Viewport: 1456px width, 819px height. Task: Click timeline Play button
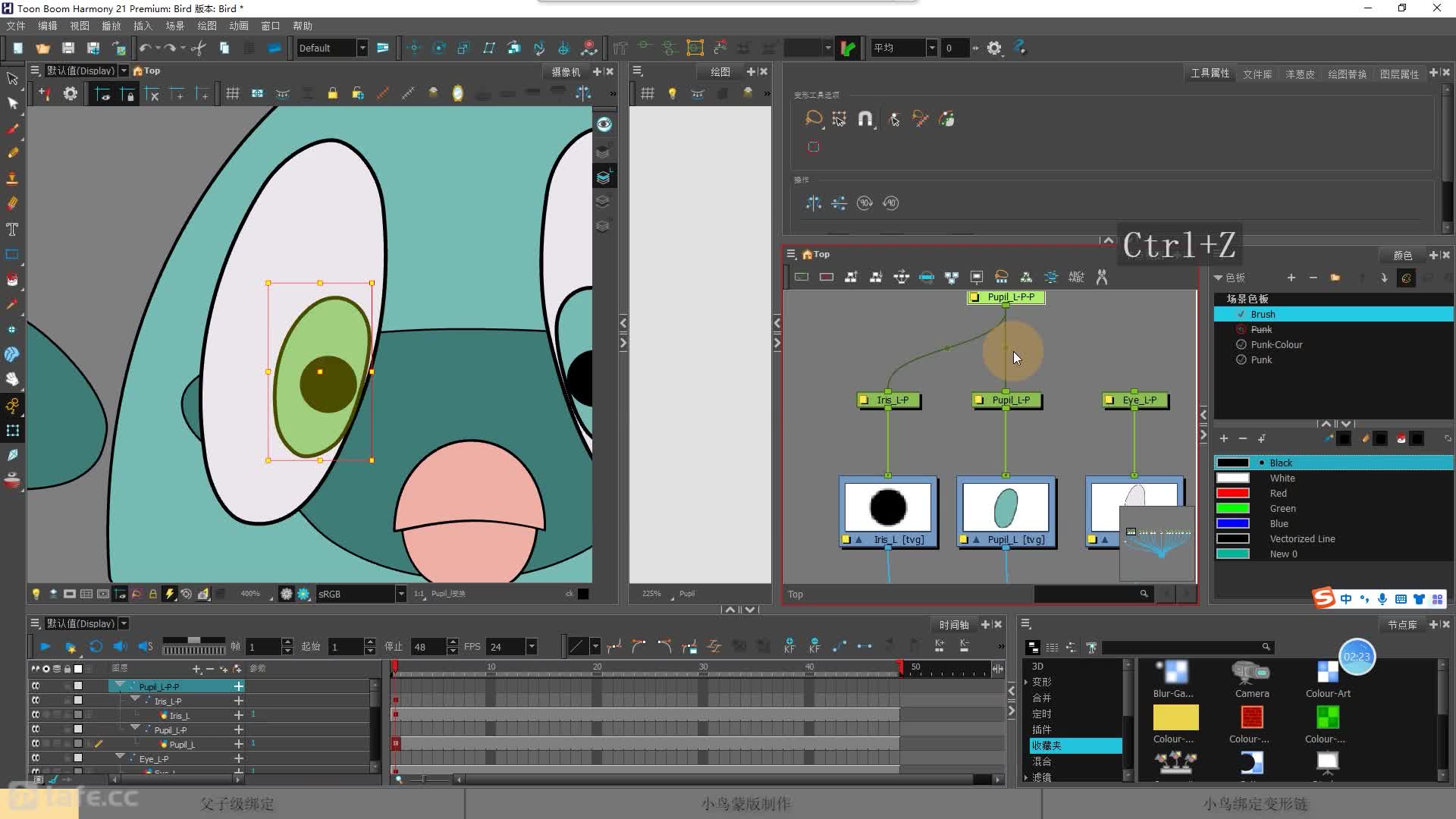point(45,647)
